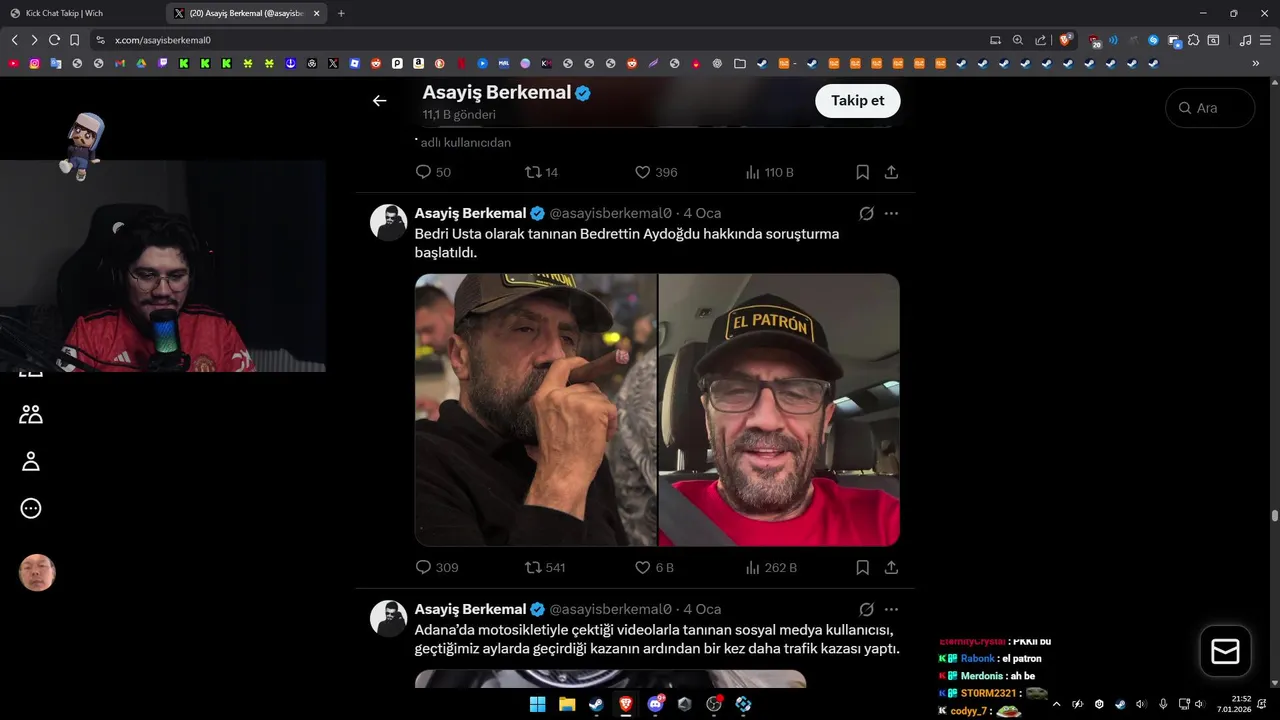This screenshot has height=720, width=1280.
Task: Click address bar showing x.com/asayisberkemal0
Action: [x=163, y=40]
